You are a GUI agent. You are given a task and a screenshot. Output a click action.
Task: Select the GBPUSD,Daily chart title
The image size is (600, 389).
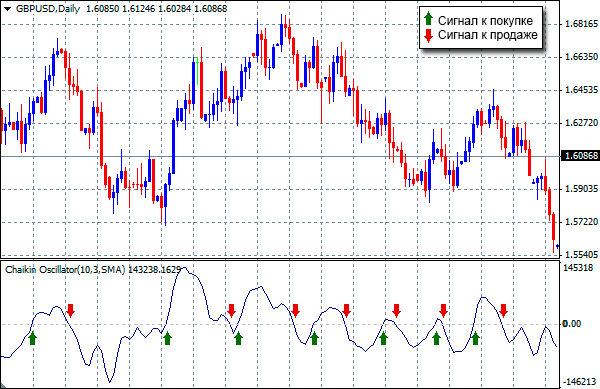tap(48, 8)
